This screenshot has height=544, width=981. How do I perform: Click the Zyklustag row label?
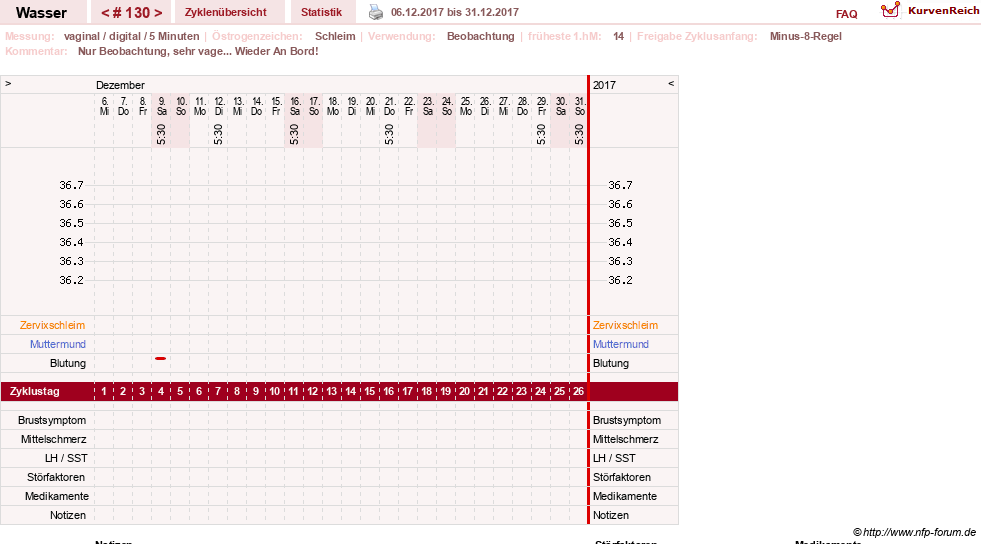coord(35,391)
